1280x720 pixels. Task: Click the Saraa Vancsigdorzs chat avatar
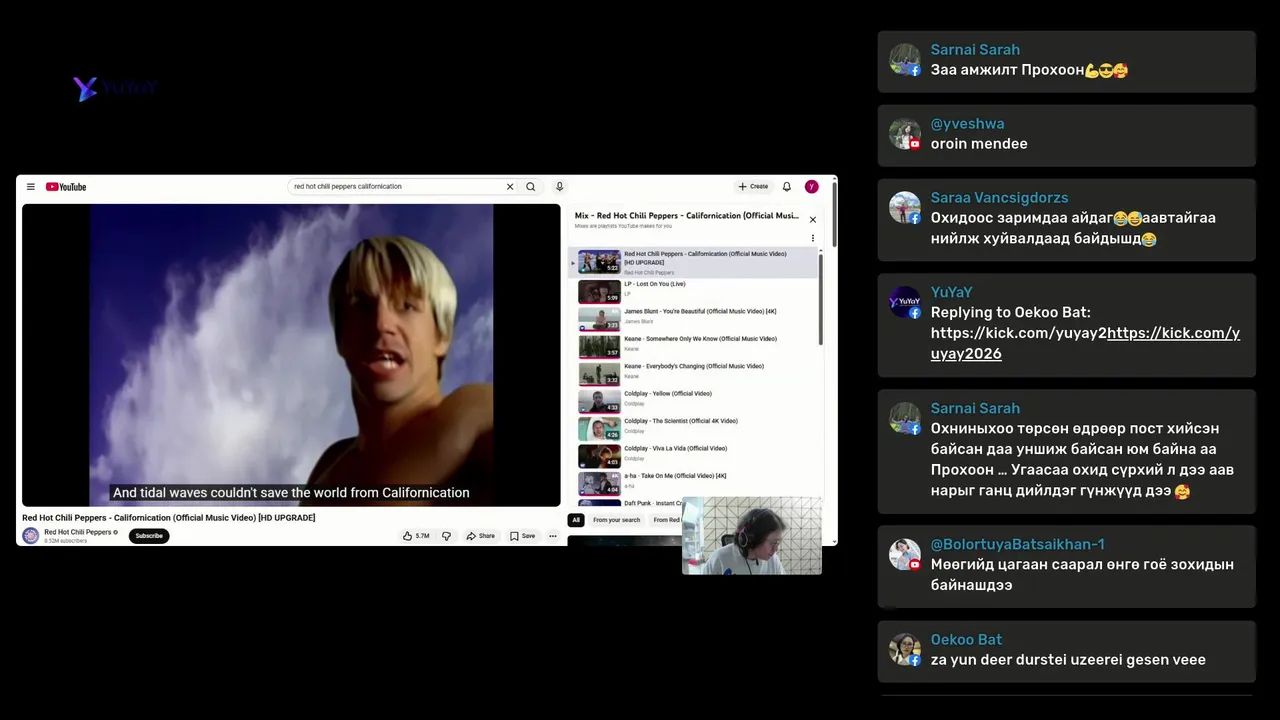tap(905, 207)
